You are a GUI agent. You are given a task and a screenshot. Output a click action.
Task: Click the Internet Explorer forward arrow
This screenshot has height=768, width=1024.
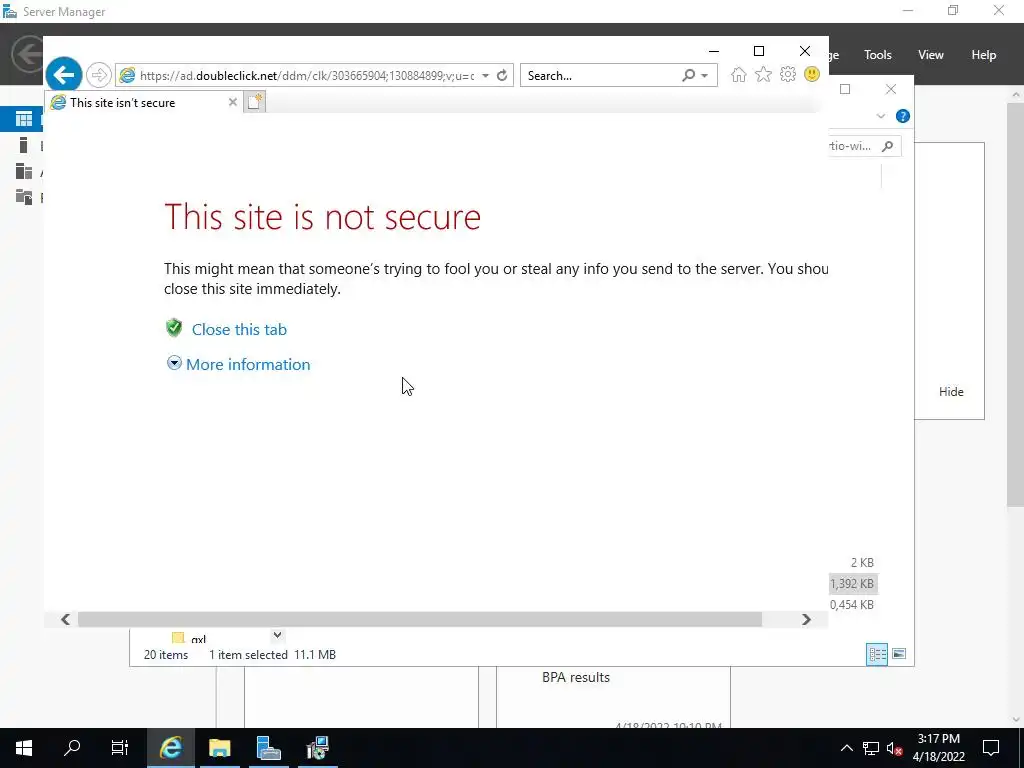pos(99,75)
